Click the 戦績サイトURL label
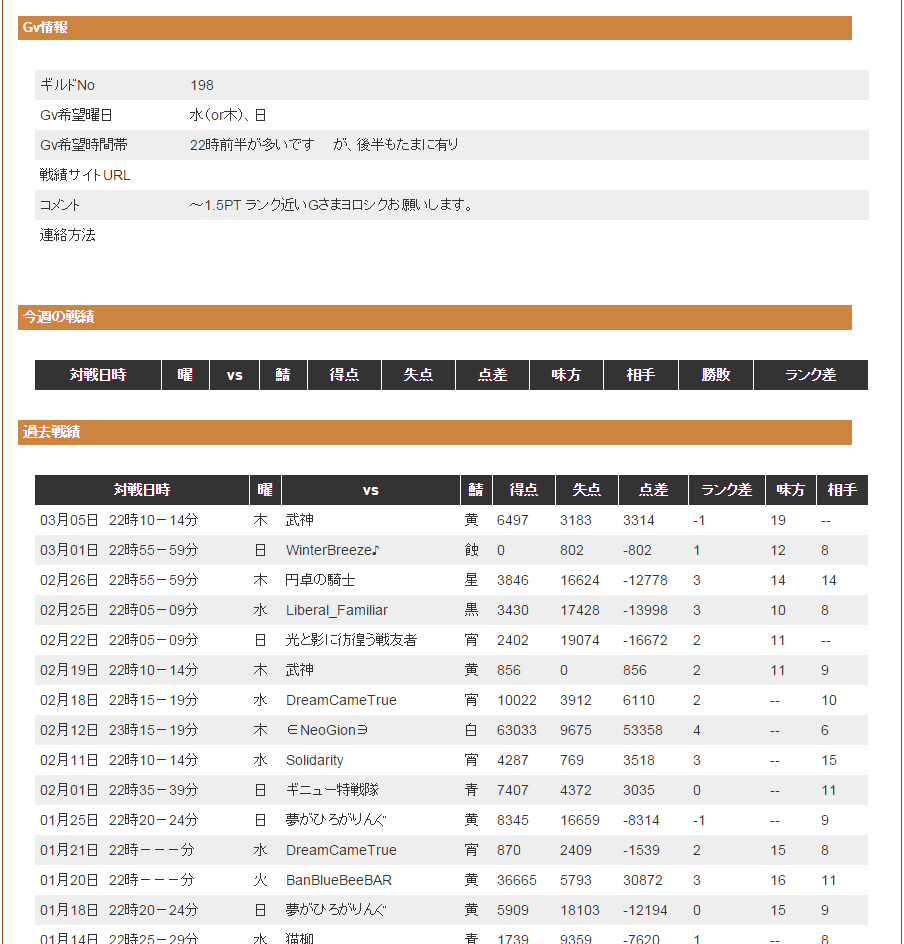 pos(85,175)
